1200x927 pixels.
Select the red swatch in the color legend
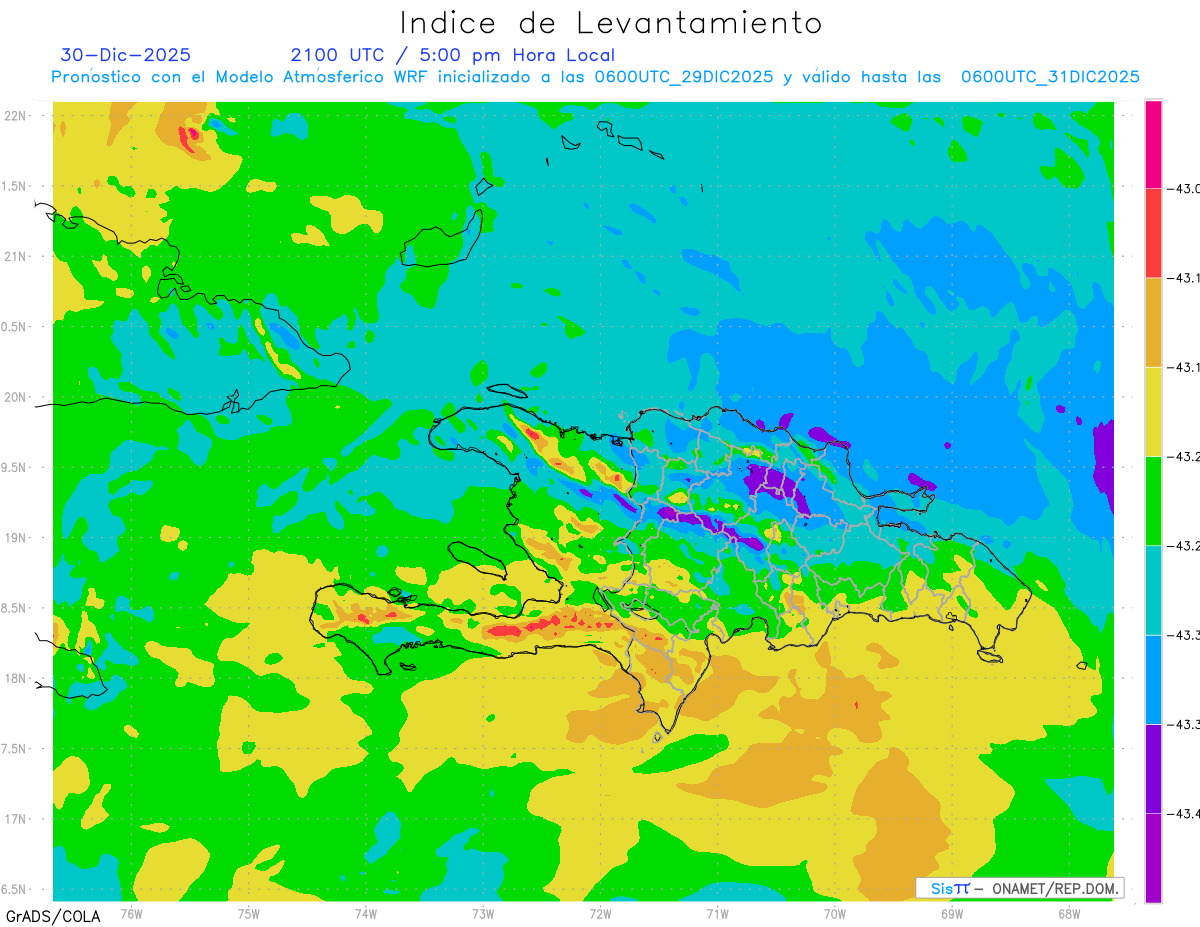point(1153,233)
